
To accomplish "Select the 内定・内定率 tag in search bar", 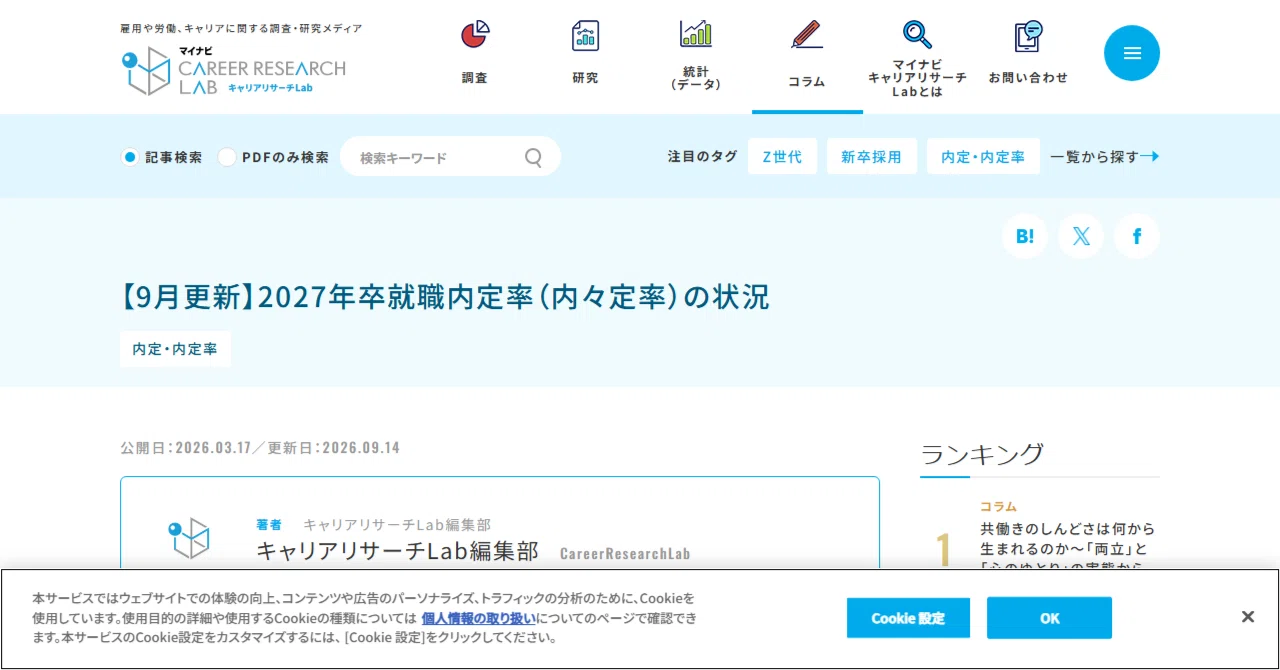I will click(983, 157).
